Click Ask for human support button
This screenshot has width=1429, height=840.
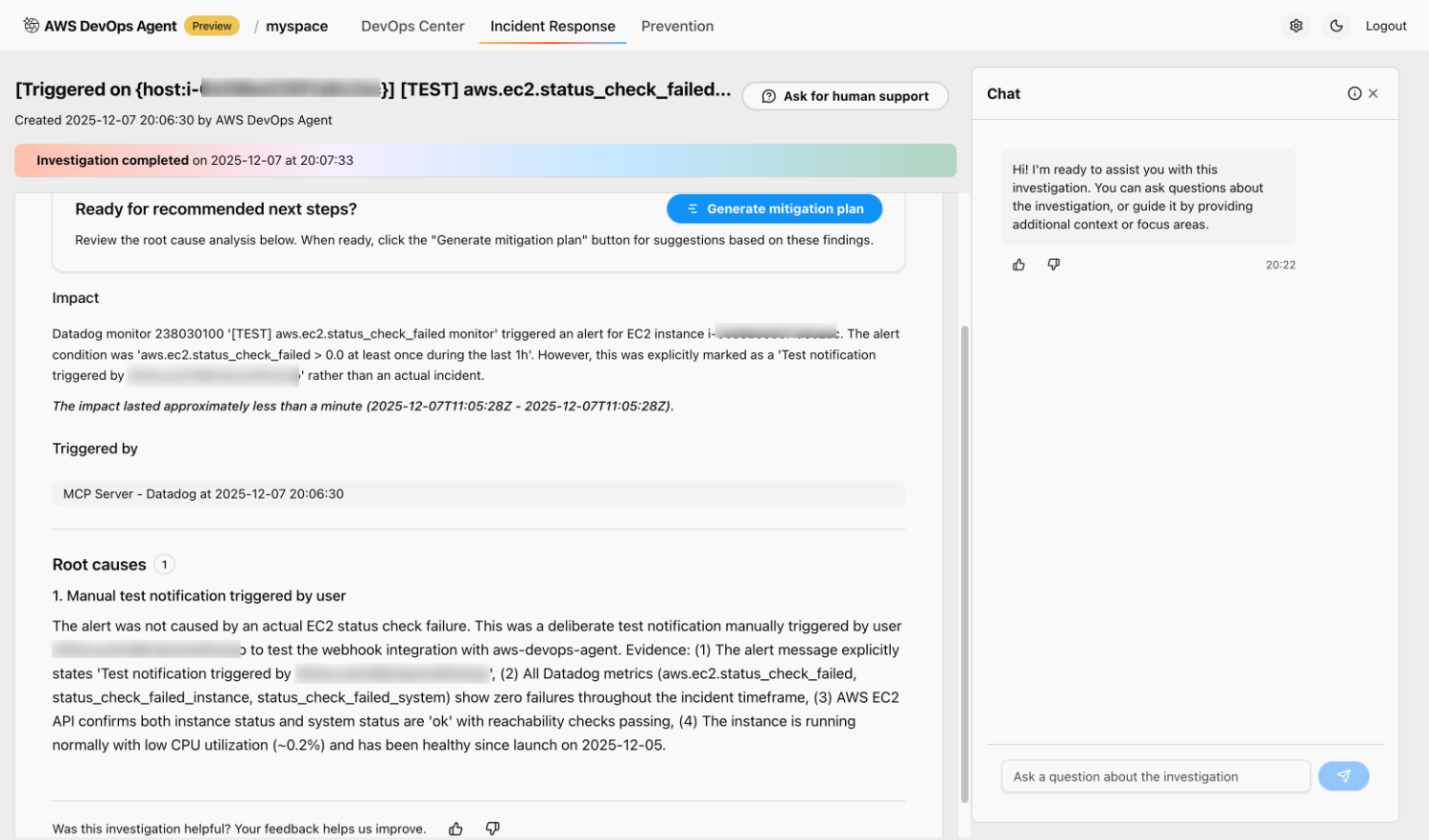(845, 96)
